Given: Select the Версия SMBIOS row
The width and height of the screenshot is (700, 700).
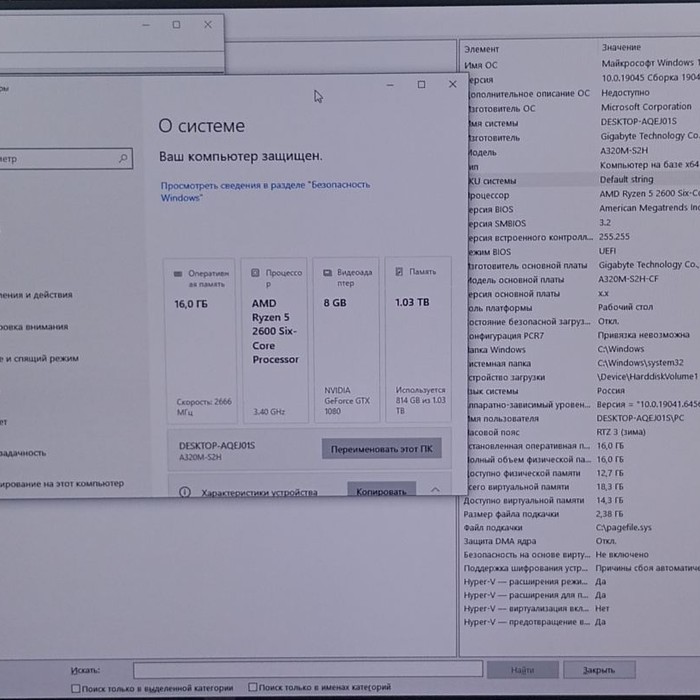Looking at the screenshot, I should pyautogui.click(x=583, y=223).
